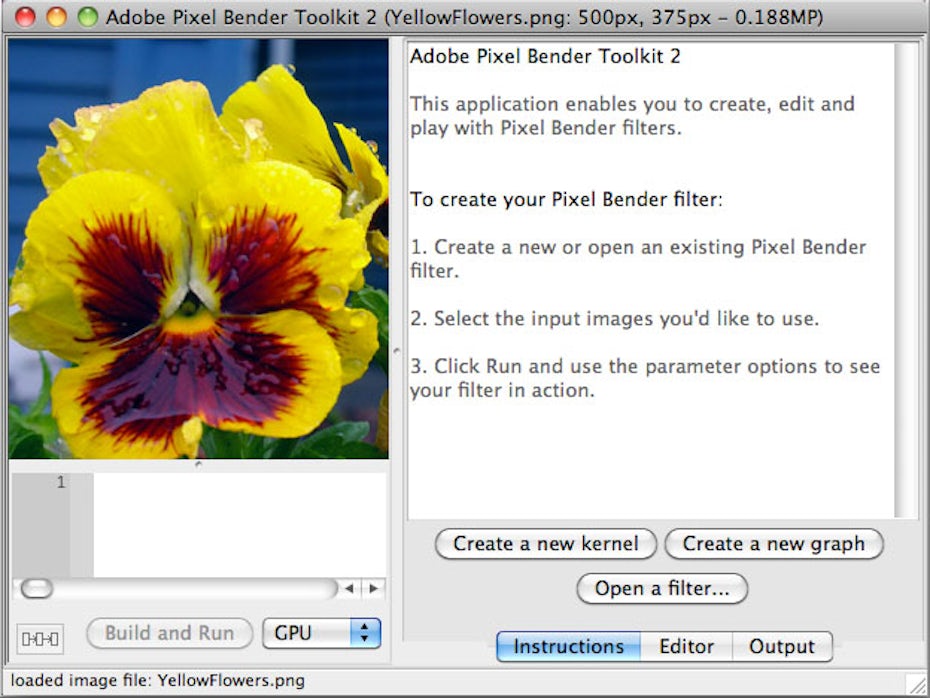Switch to the Instructions tab
The height and width of the screenshot is (698, 930).
point(568,647)
